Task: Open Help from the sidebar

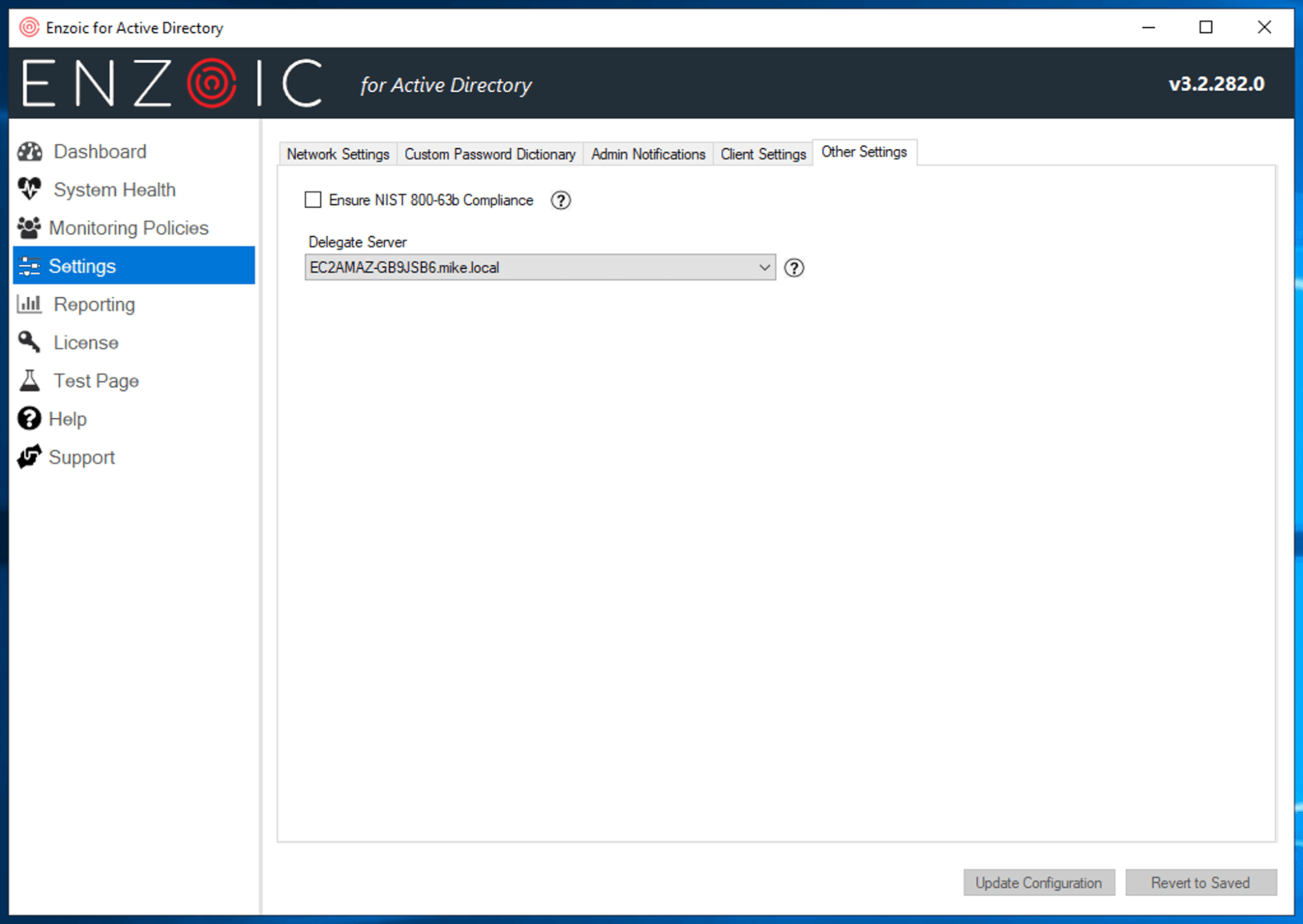Action: pyautogui.click(x=134, y=419)
